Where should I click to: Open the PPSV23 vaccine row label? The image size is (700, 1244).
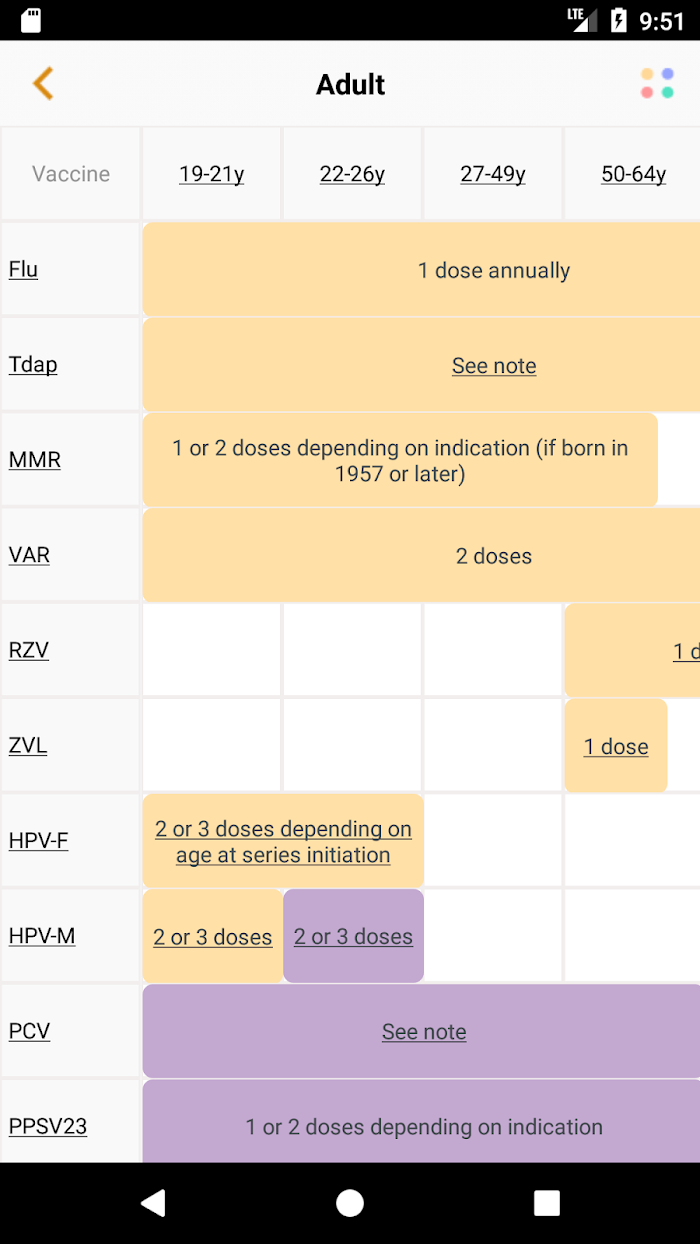[48, 1126]
